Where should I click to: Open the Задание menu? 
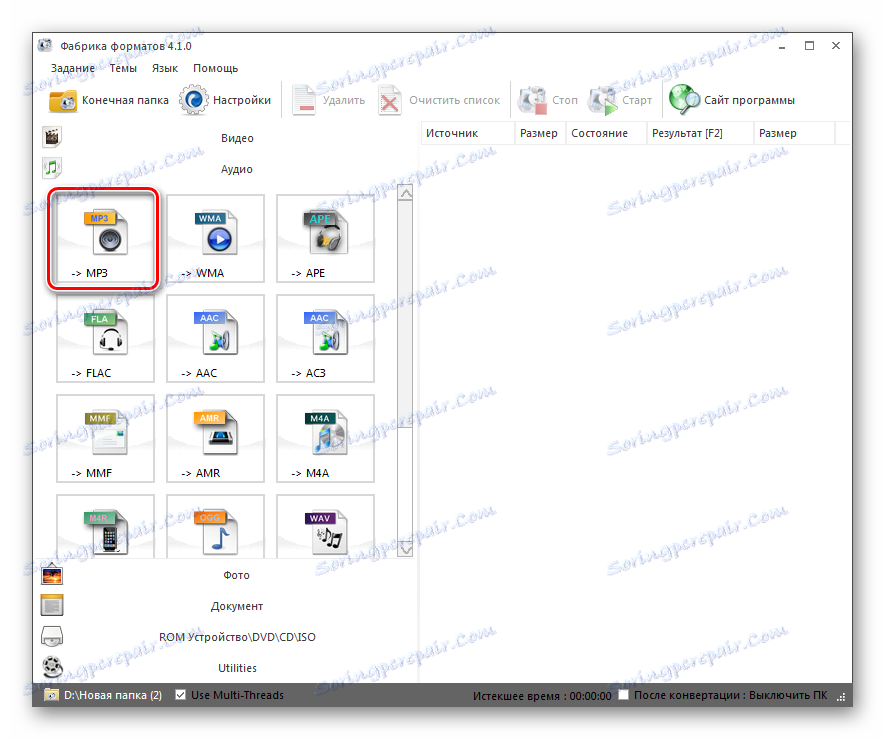pyautogui.click(x=73, y=68)
